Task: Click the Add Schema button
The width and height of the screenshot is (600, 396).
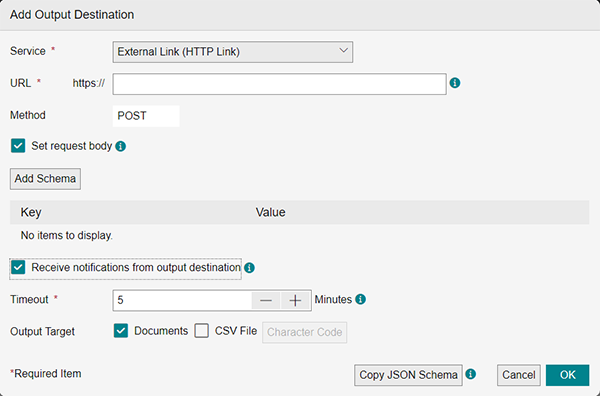Action: (x=45, y=179)
